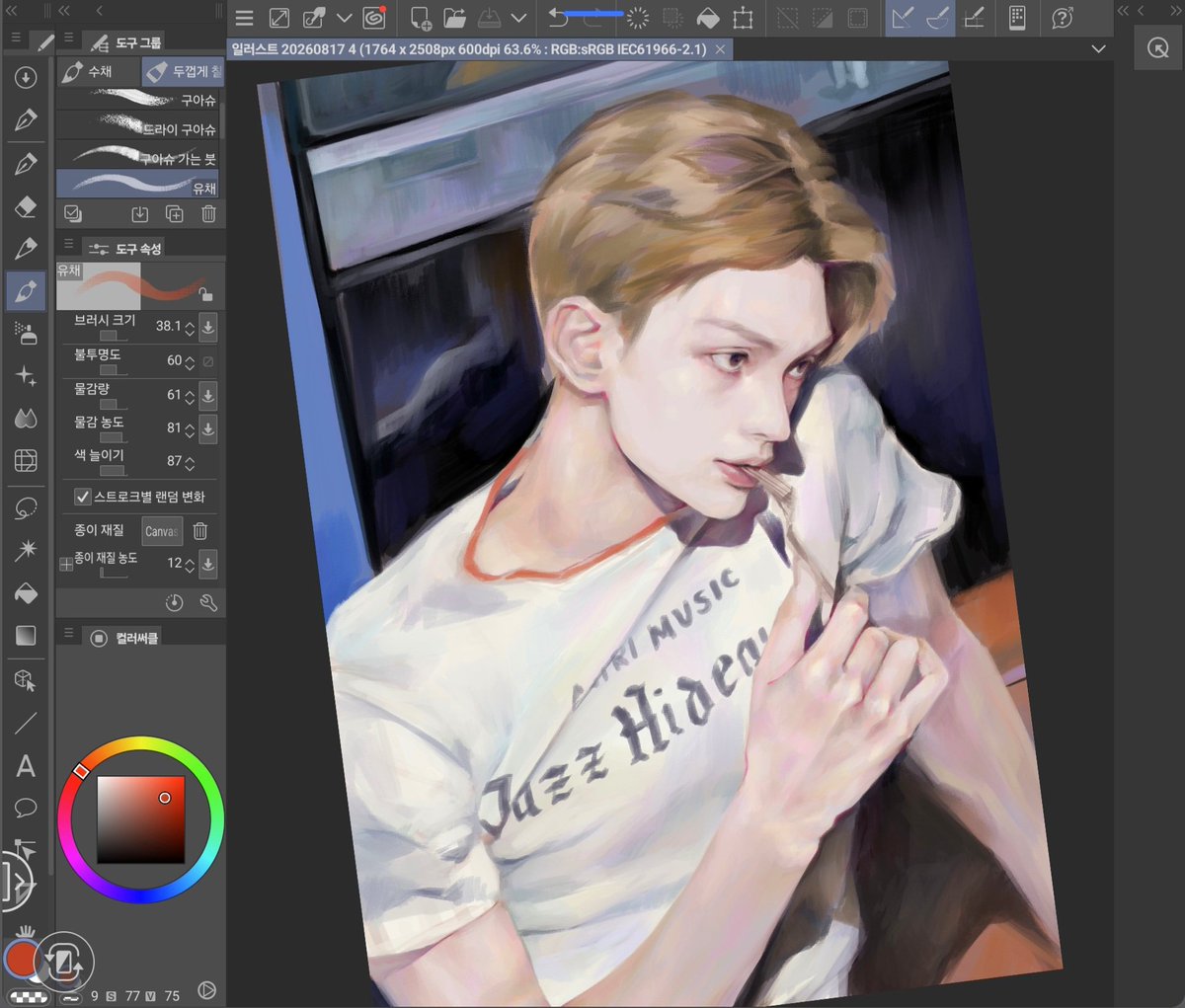Image resolution: width=1185 pixels, height=1008 pixels.
Task: Select the Balloon speech bubble tool
Action: pos(26,809)
